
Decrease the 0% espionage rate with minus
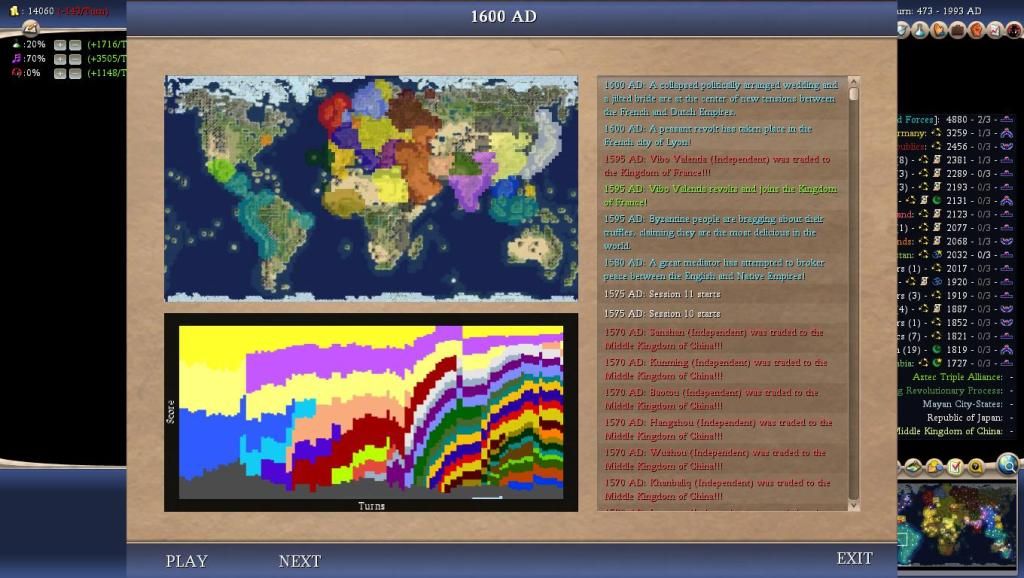point(74,74)
